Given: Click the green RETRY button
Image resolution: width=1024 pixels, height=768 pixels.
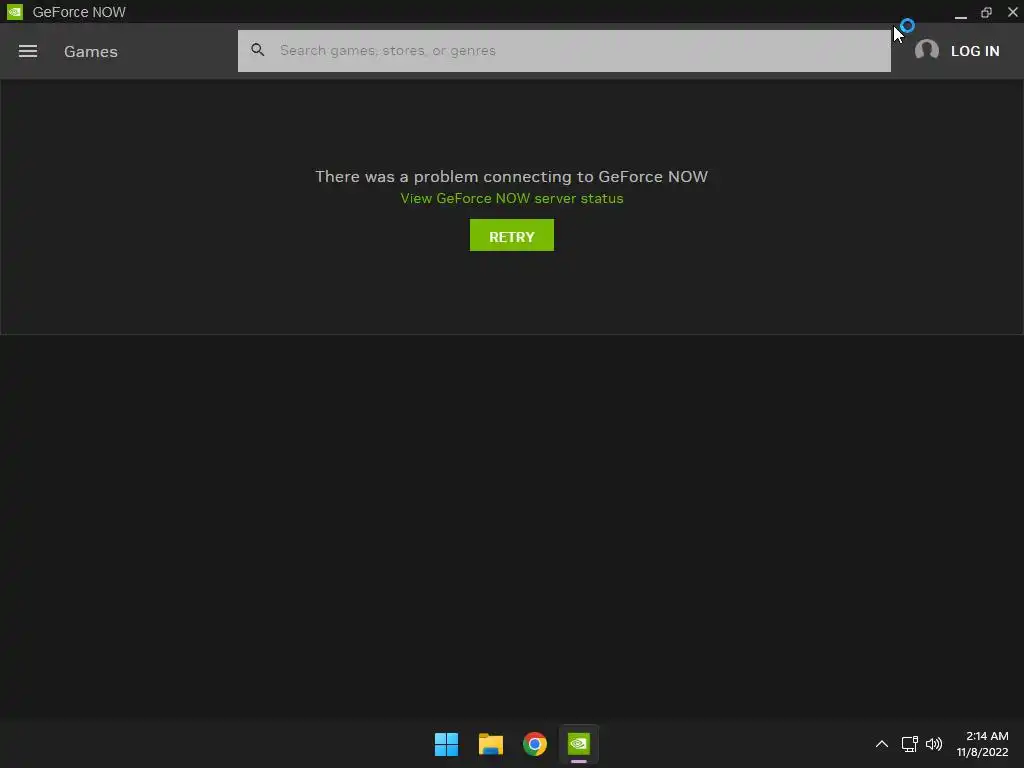Looking at the screenshot, I should pos(512,235).
